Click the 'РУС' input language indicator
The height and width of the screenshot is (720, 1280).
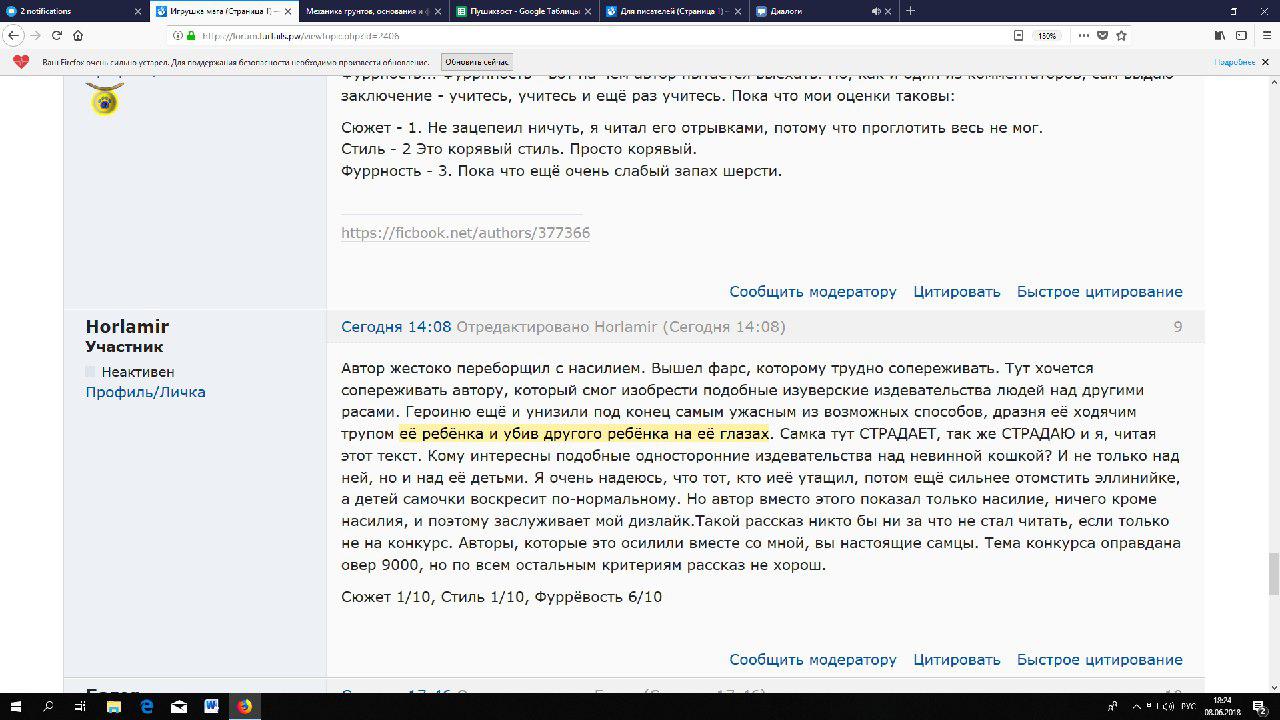click(x=1189, y=706)
